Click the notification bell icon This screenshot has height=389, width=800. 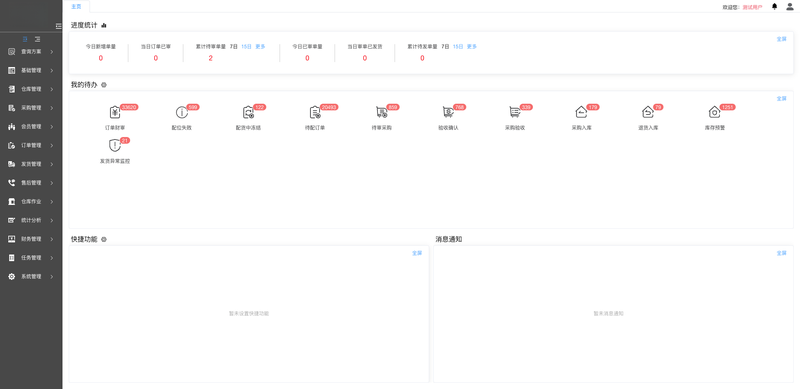point(774,7)
